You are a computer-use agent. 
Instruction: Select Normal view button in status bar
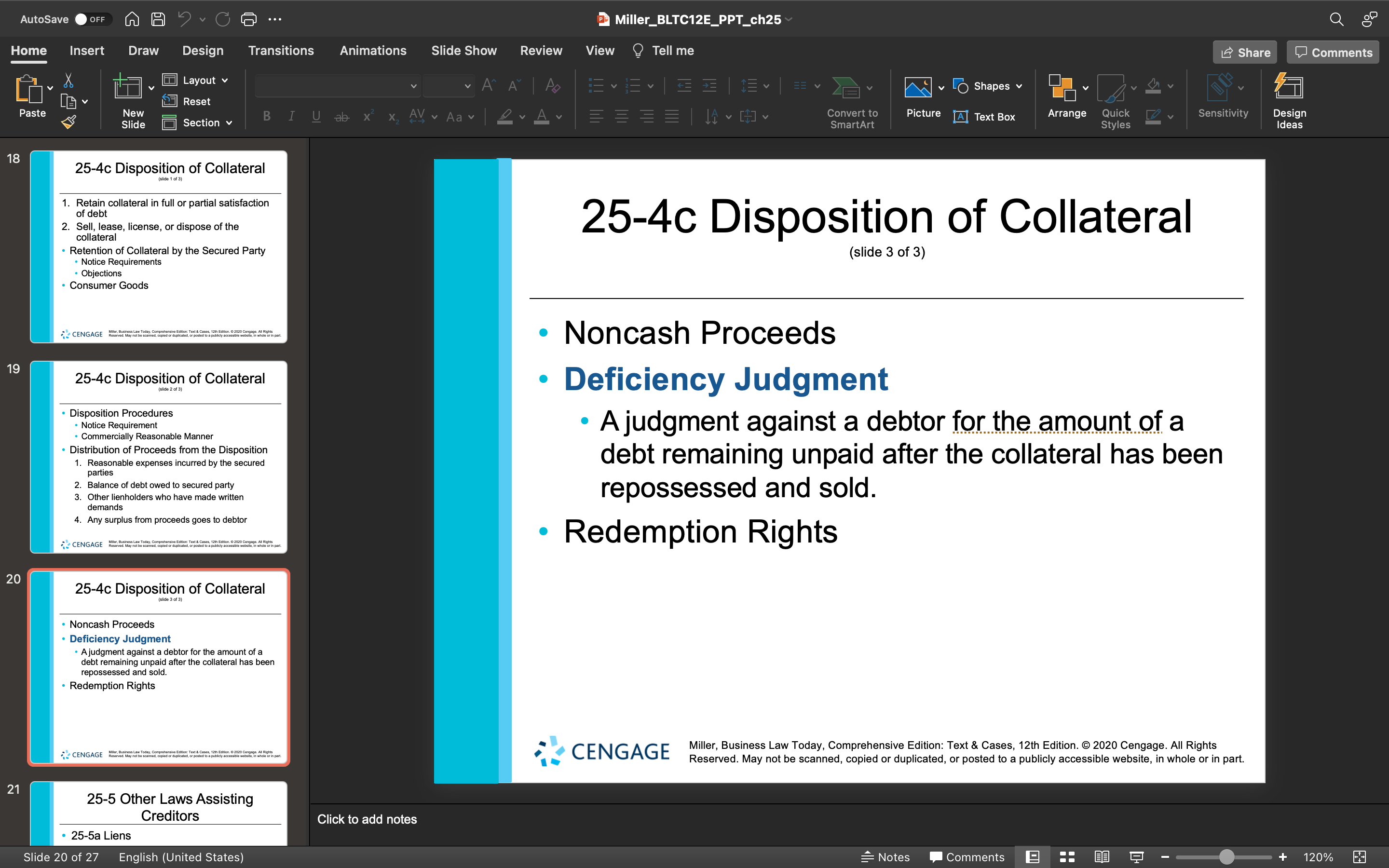coord(1033,856)
